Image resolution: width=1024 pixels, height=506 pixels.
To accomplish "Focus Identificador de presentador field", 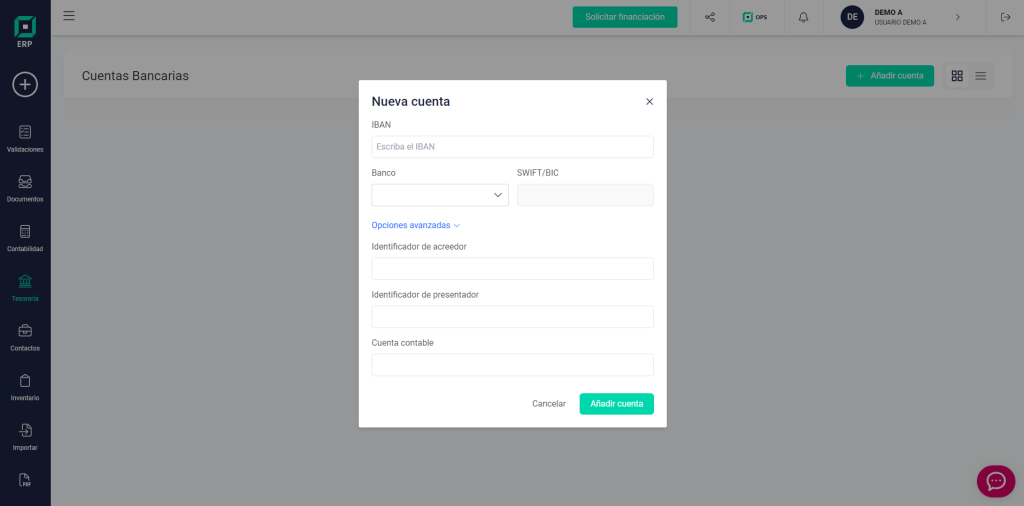I will (x=512, y=317).
